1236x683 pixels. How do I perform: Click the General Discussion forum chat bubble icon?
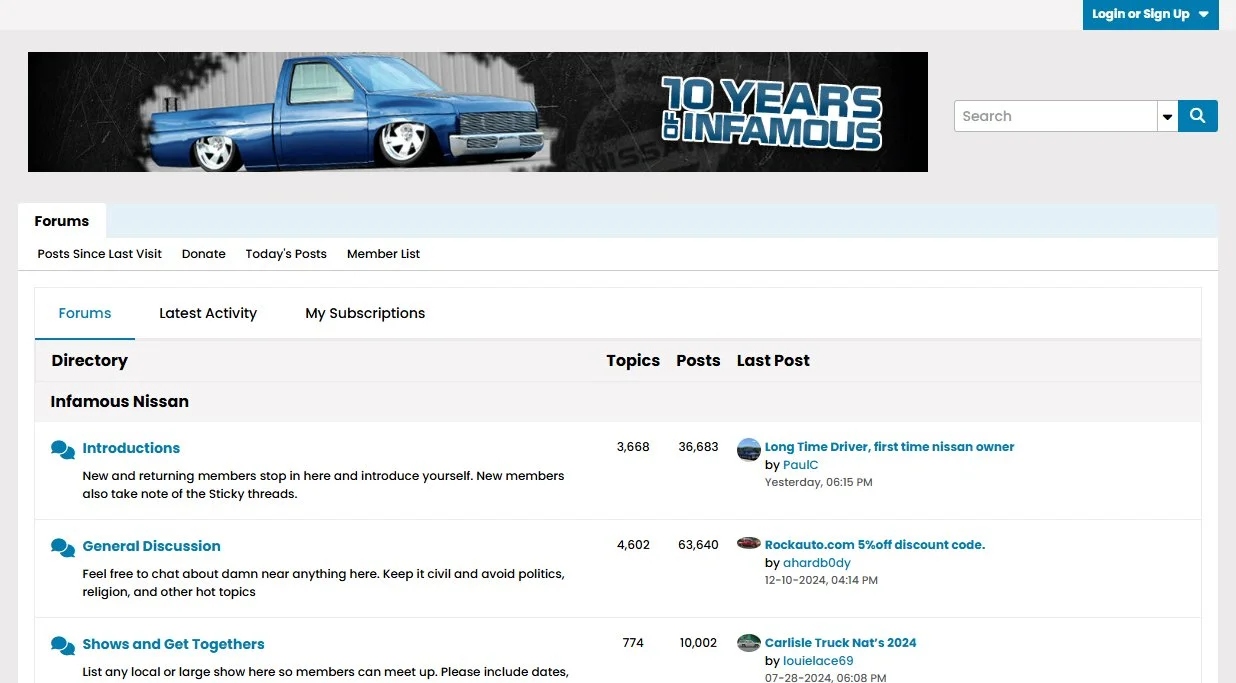tap(63, 548)
